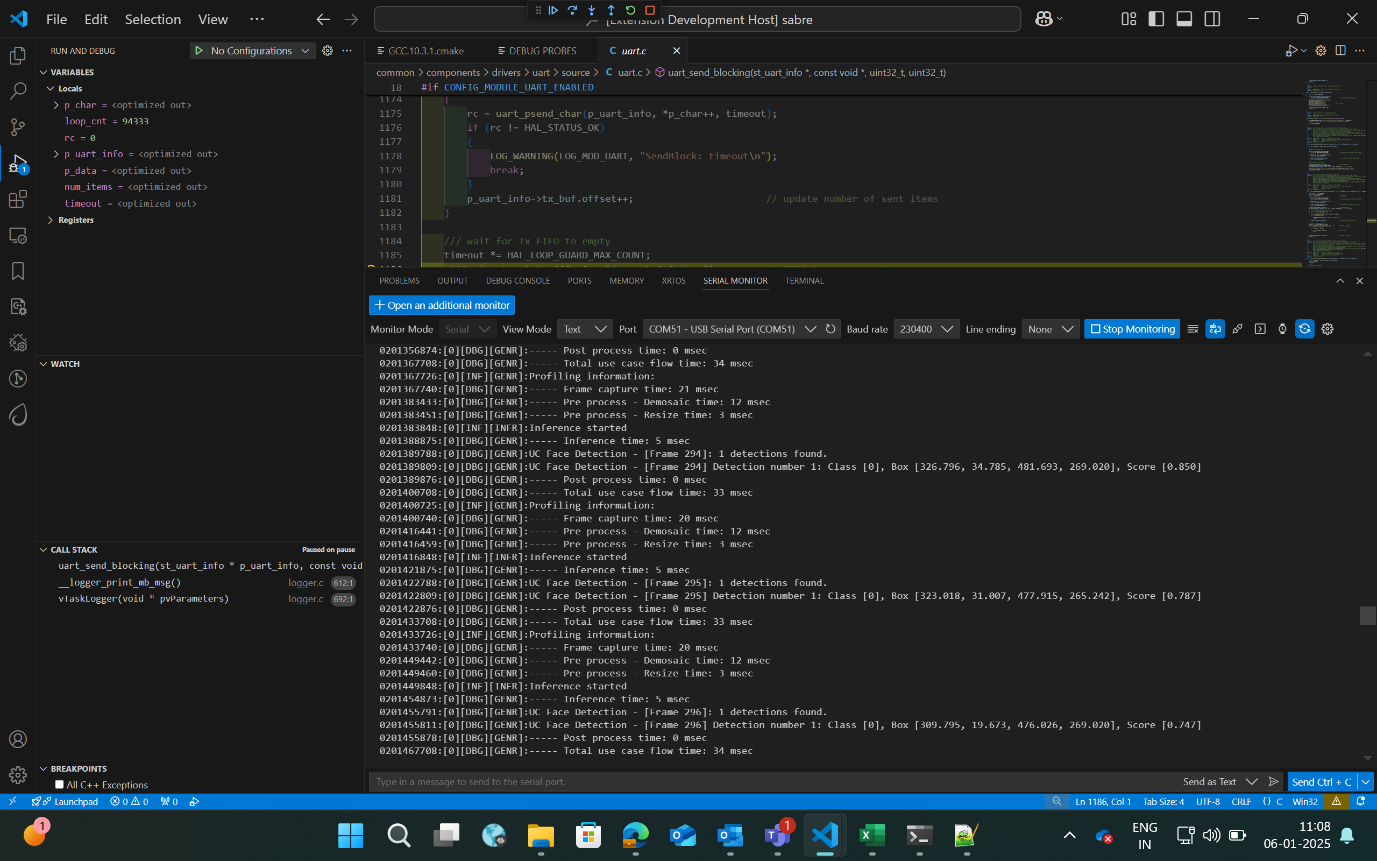The height and width of the screenshot is (861, 1377).
Task: Open Source Control from the Activity Bar
Action: coord(17,127)
